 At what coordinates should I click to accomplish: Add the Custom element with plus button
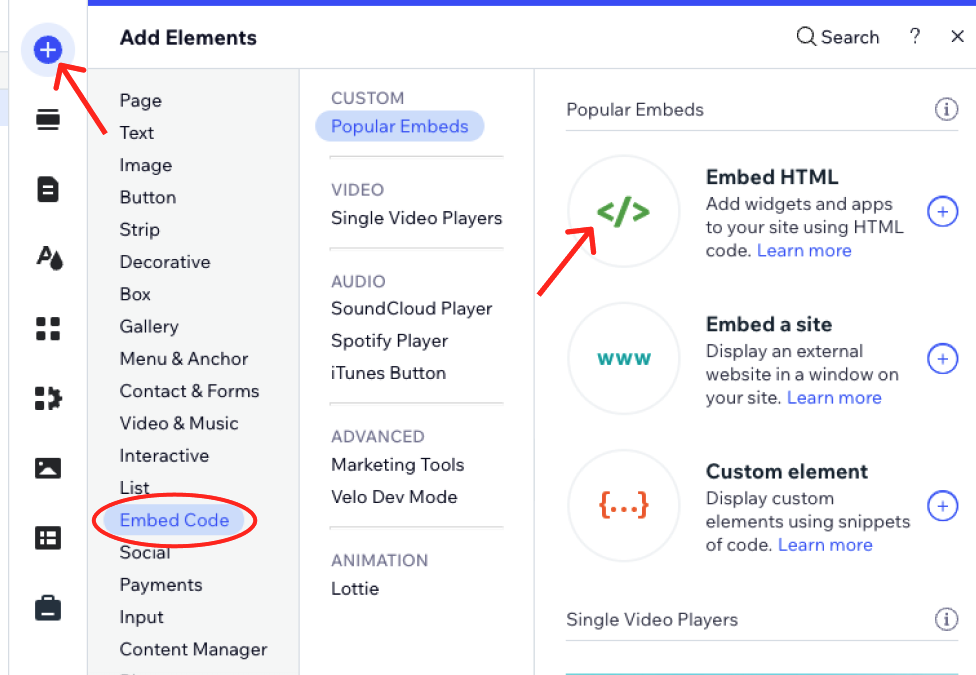click(x=942, y=506)
